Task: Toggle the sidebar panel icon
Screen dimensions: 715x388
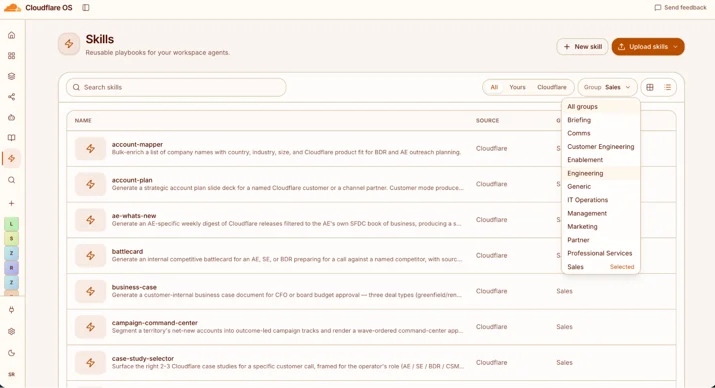Action: 86,8
